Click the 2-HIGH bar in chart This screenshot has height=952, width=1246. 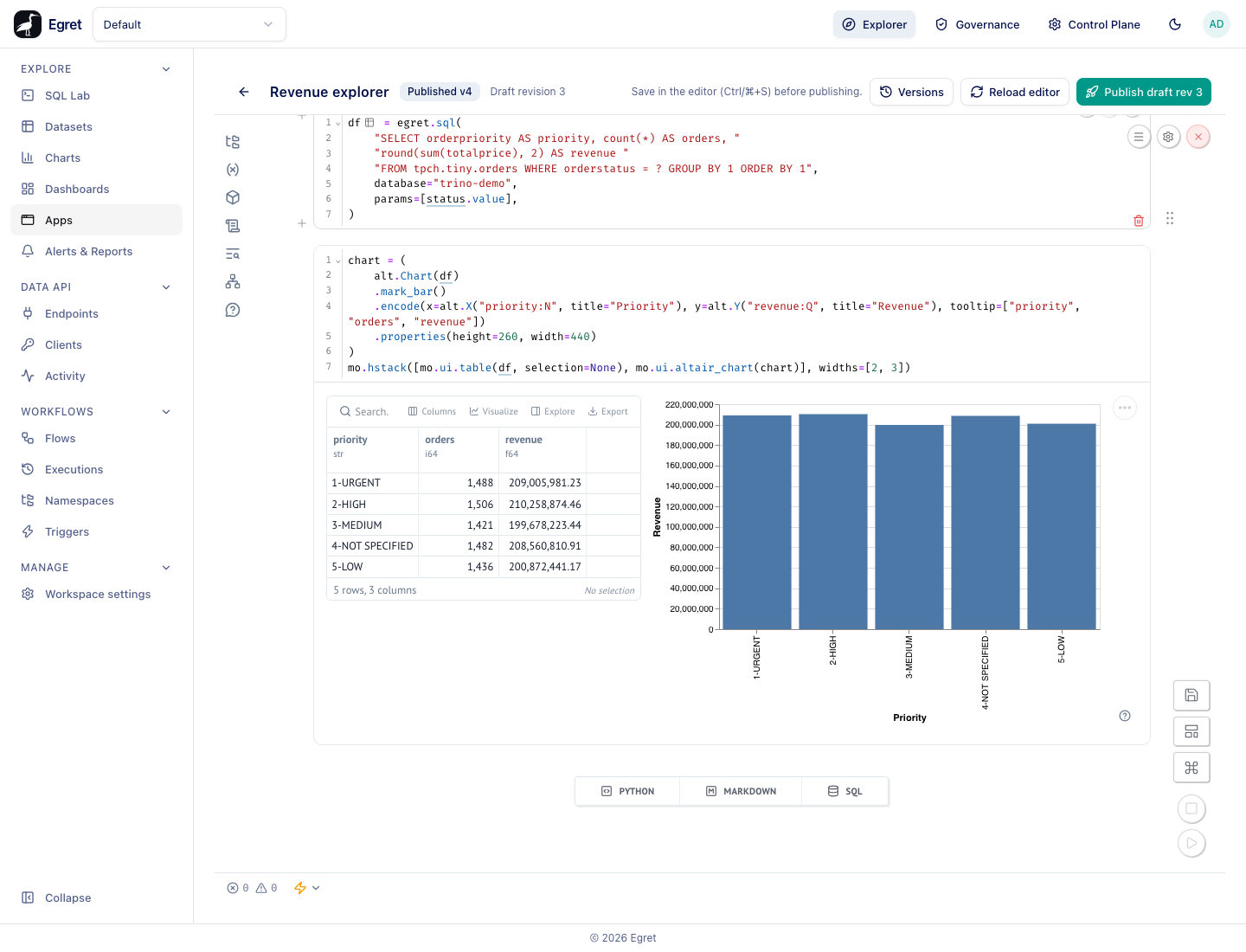tap(833, 522)
